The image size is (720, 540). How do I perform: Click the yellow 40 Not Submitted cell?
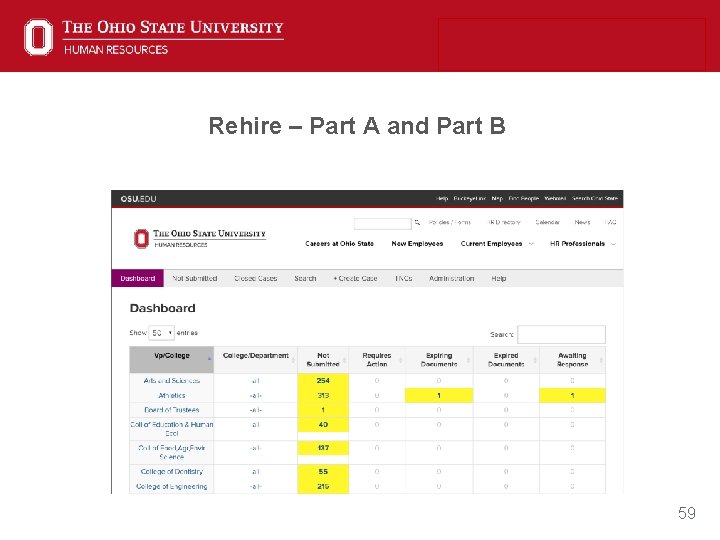click(x=323, y=425)
